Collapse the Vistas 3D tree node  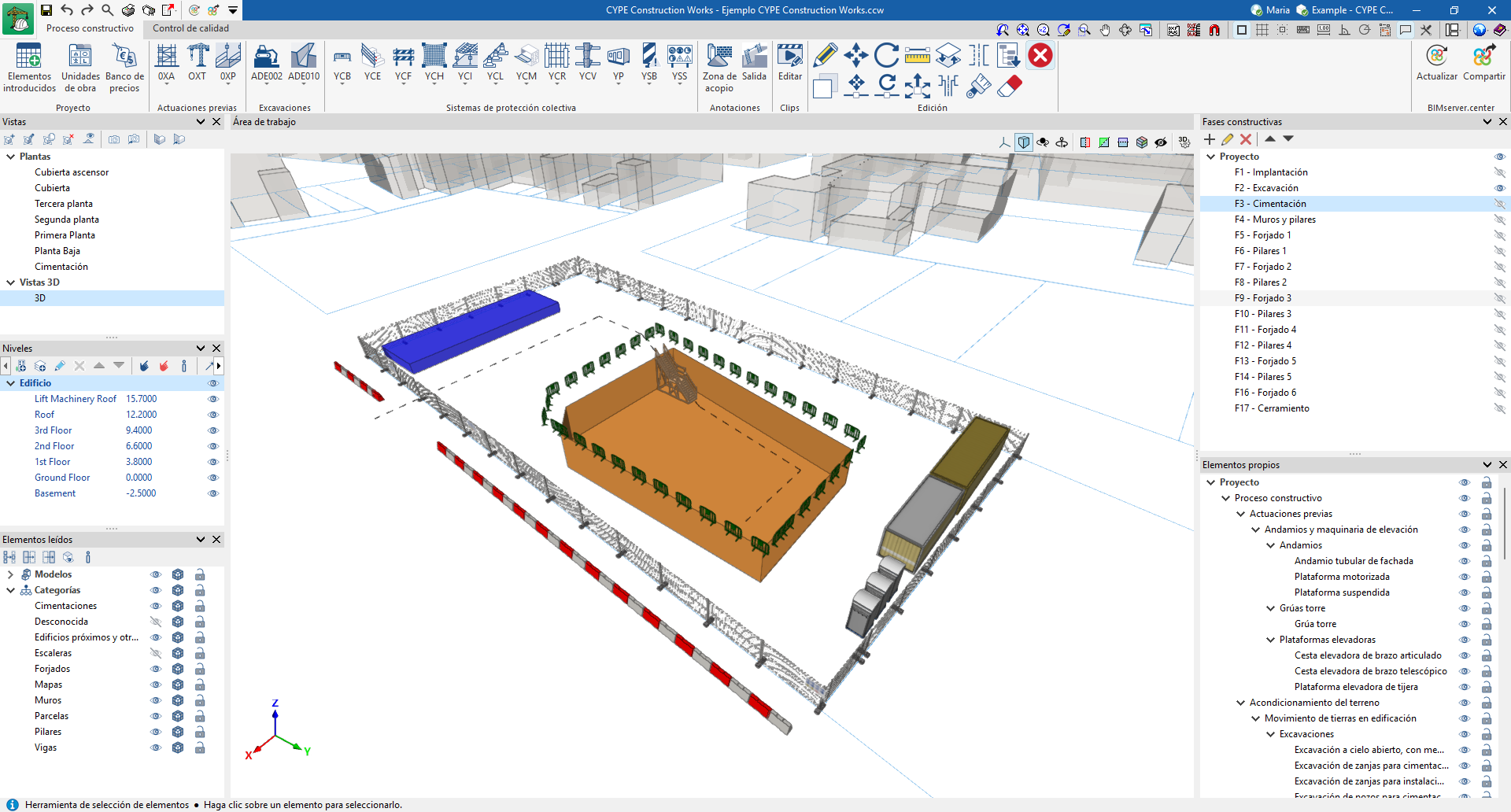[11, 282]
